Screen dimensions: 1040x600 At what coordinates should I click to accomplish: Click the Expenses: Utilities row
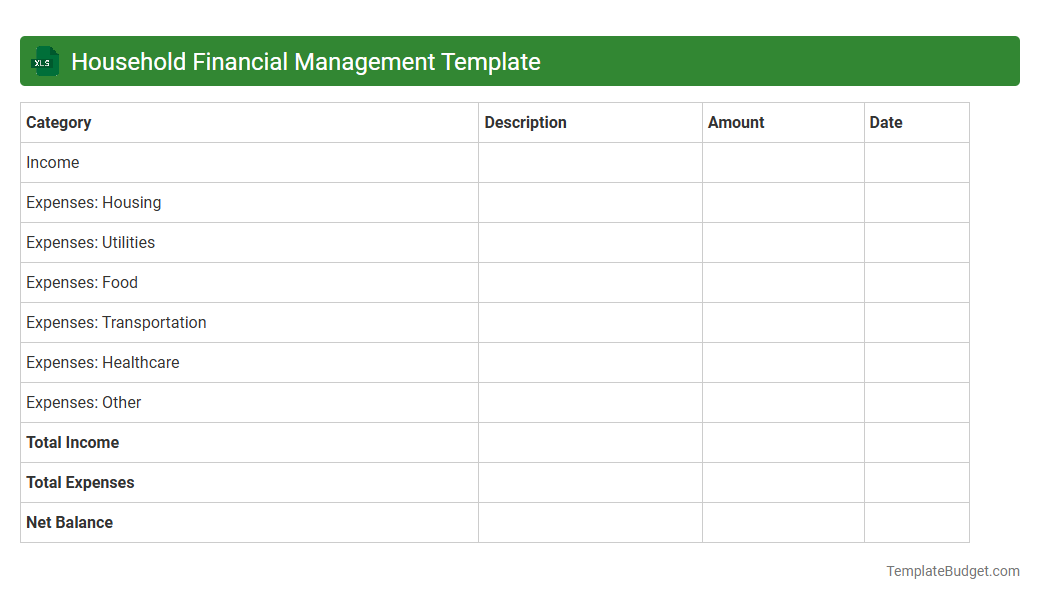coord(90,242)
